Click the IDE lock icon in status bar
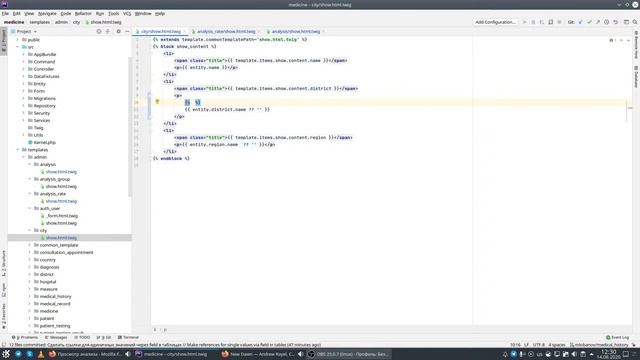The width and height of the screenshot is (640, 360). (x=634, y=345)
